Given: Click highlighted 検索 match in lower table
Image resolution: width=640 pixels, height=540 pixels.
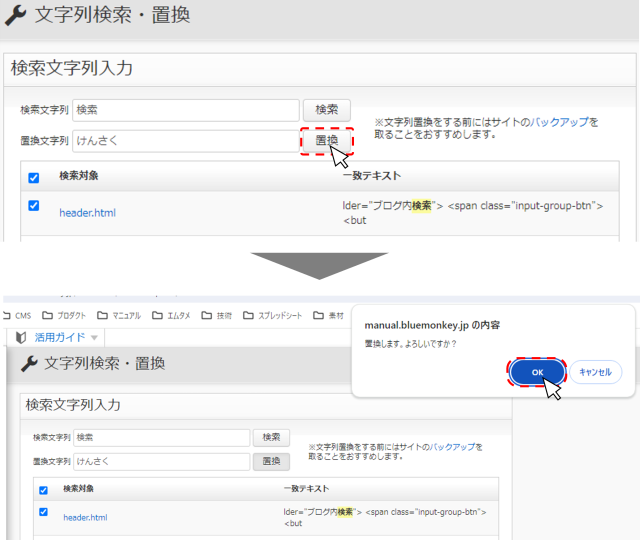Looking at the screenshot, I should tap(345, 512).
